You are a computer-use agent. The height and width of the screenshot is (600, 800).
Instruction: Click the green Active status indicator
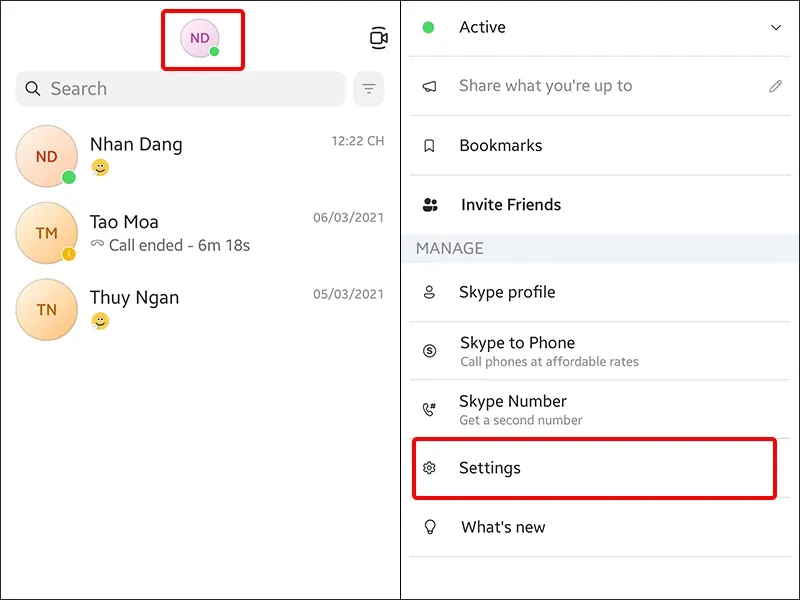(x=429, y=27)
